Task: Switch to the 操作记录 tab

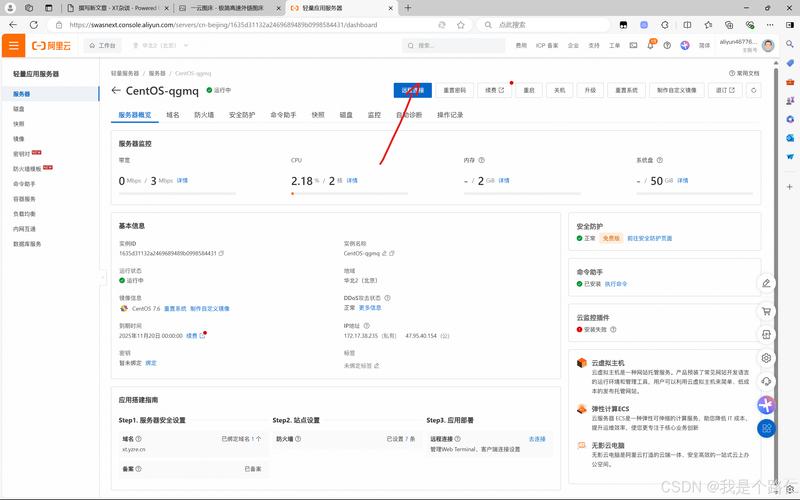Action: click(x=451, y=115)
